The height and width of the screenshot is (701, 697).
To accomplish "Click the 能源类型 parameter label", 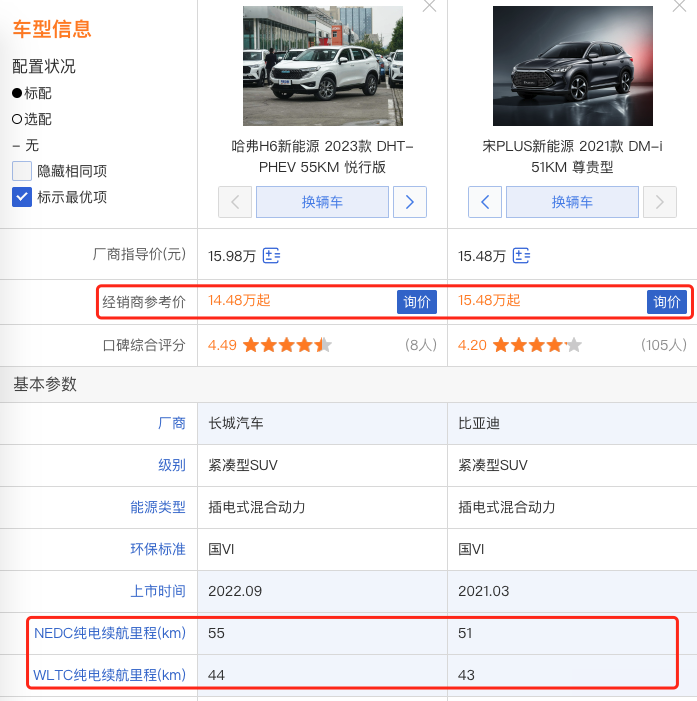I will pyautogui.click(x=158, y=507).
